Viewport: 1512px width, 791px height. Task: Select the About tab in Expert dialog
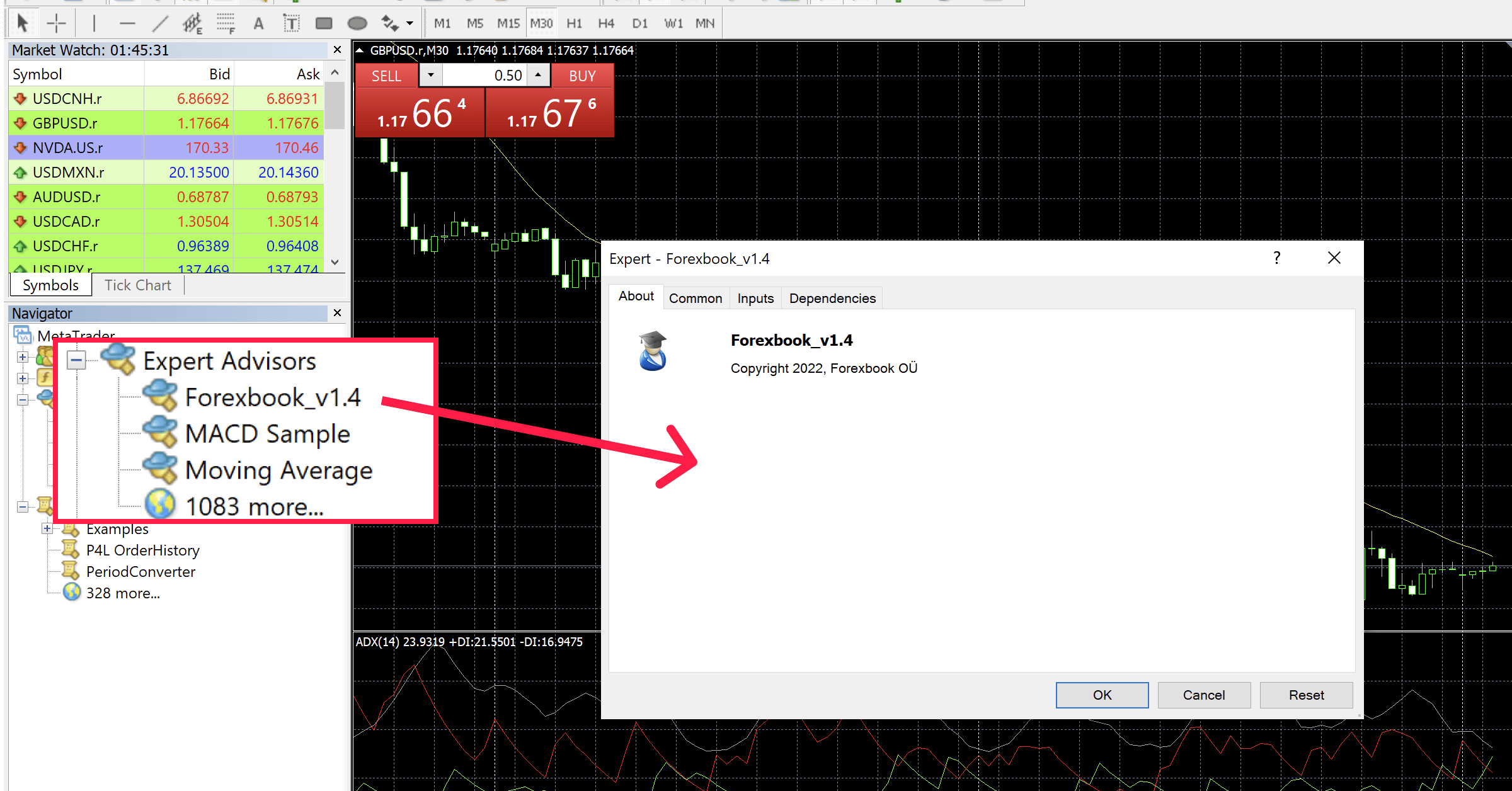point(636,298)
